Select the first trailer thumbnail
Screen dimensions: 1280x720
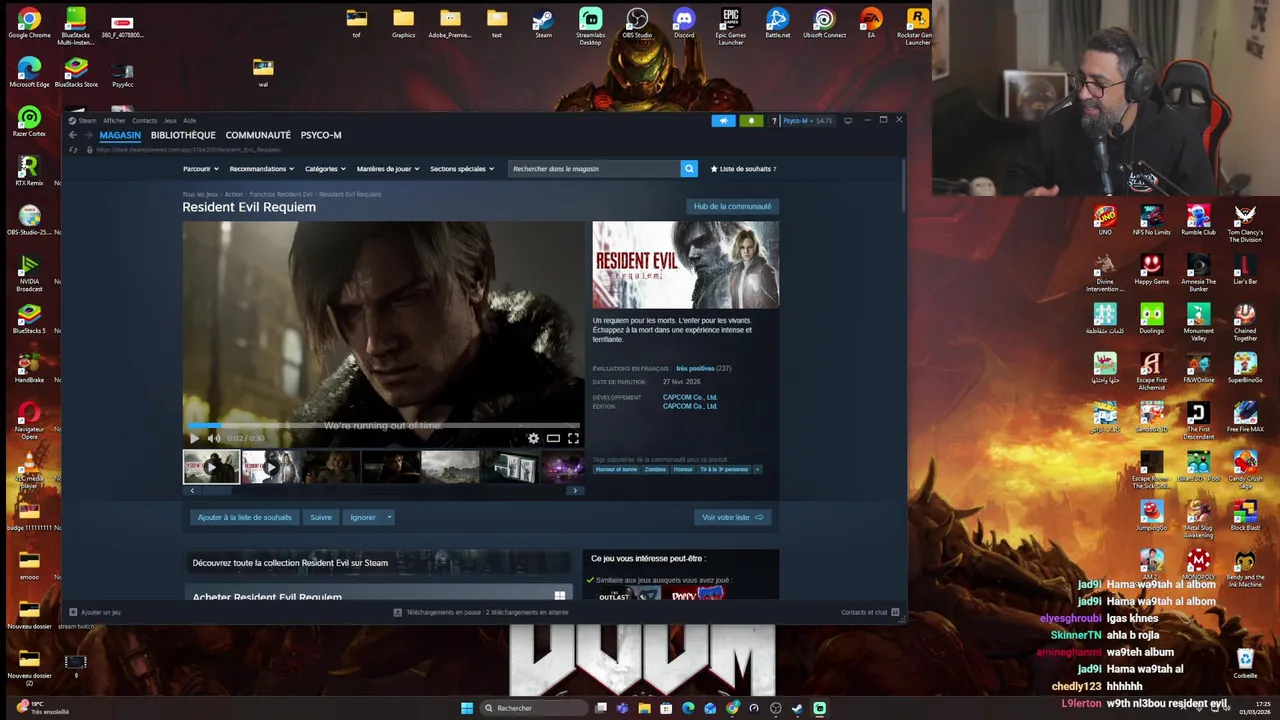211,467
